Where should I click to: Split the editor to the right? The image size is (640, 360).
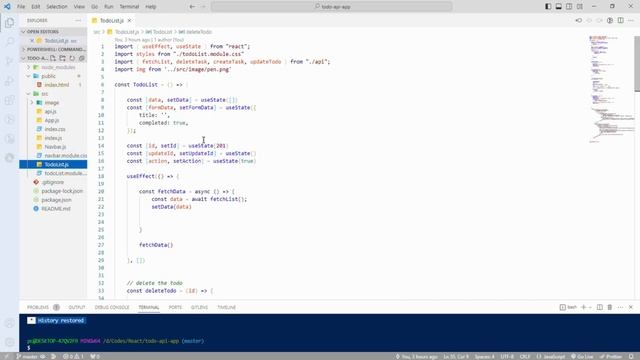620,20
